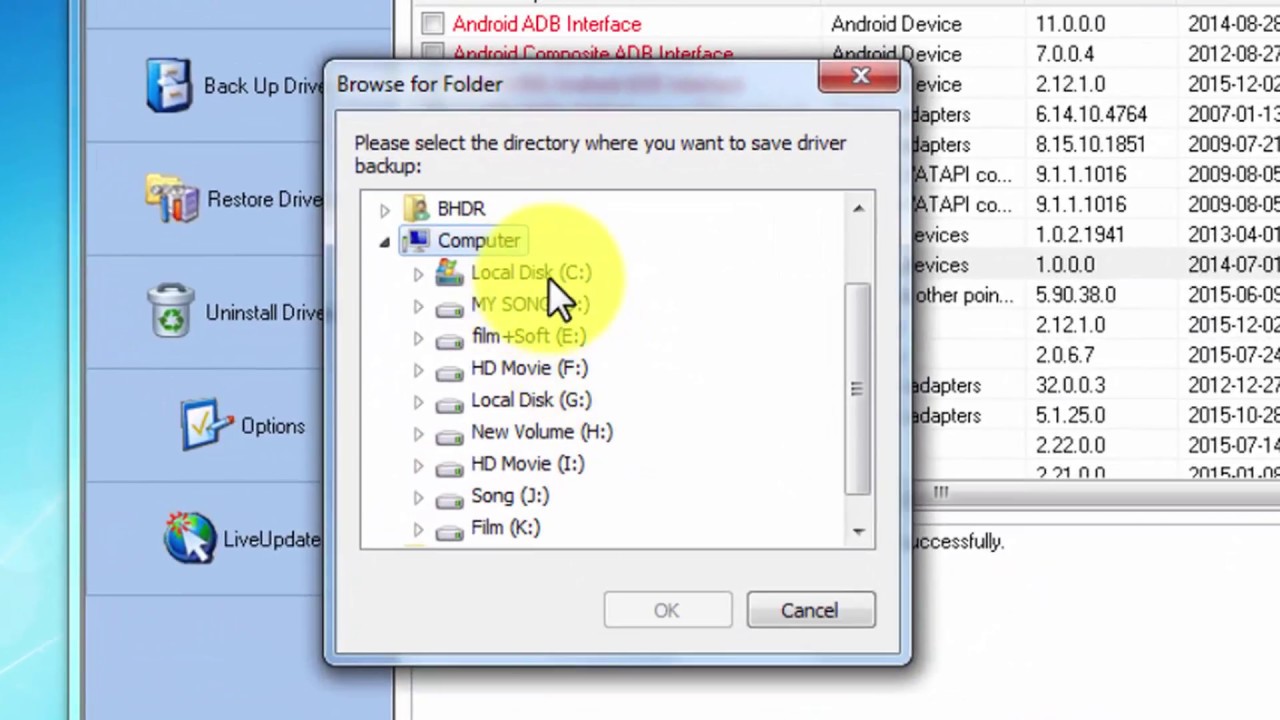1280x720 pixels.
Task: Expand HD Movie (I:) node
Action: (418, 466)
